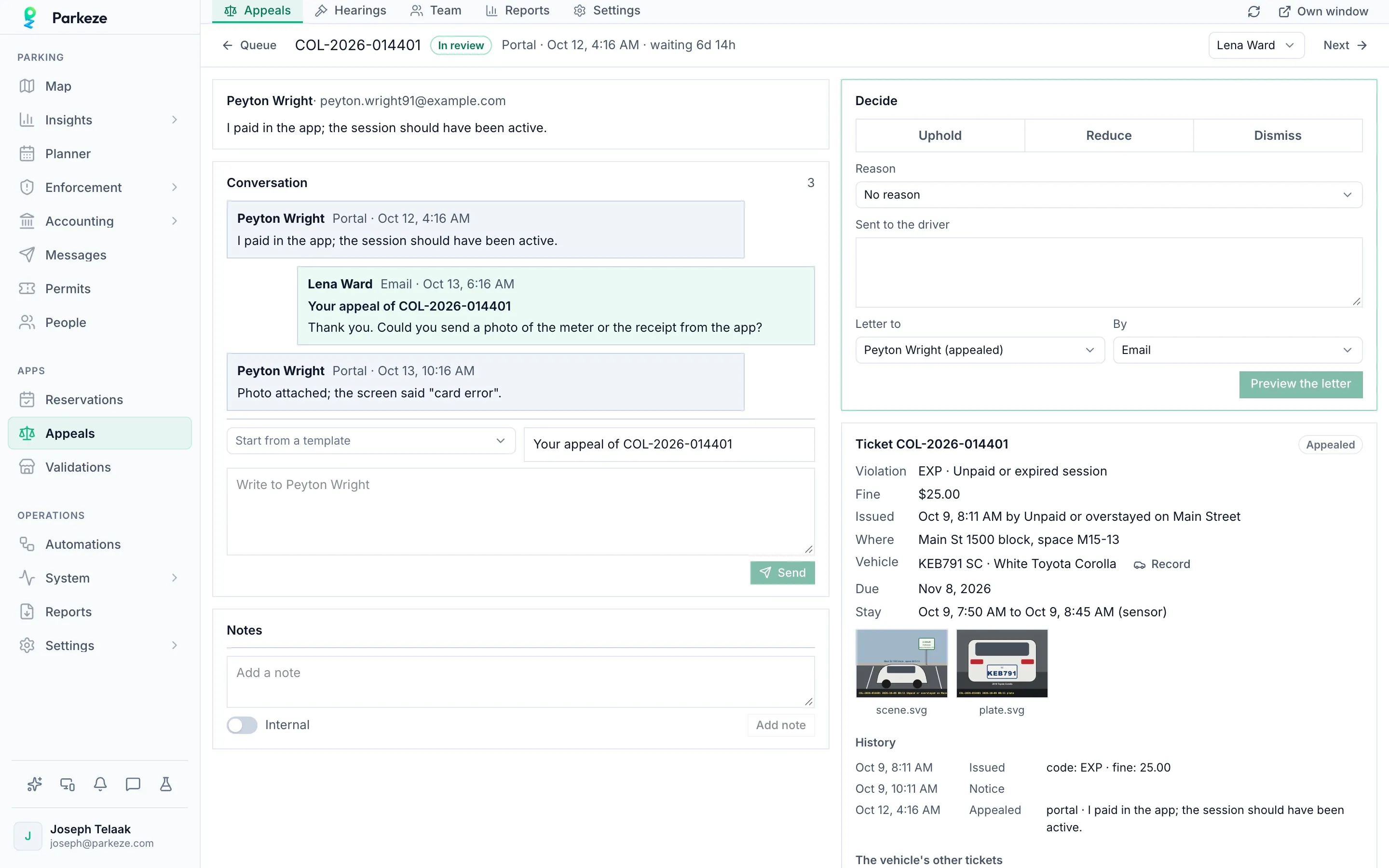
Task: Expand Insights in the sidebar
Action: [99, 120]
